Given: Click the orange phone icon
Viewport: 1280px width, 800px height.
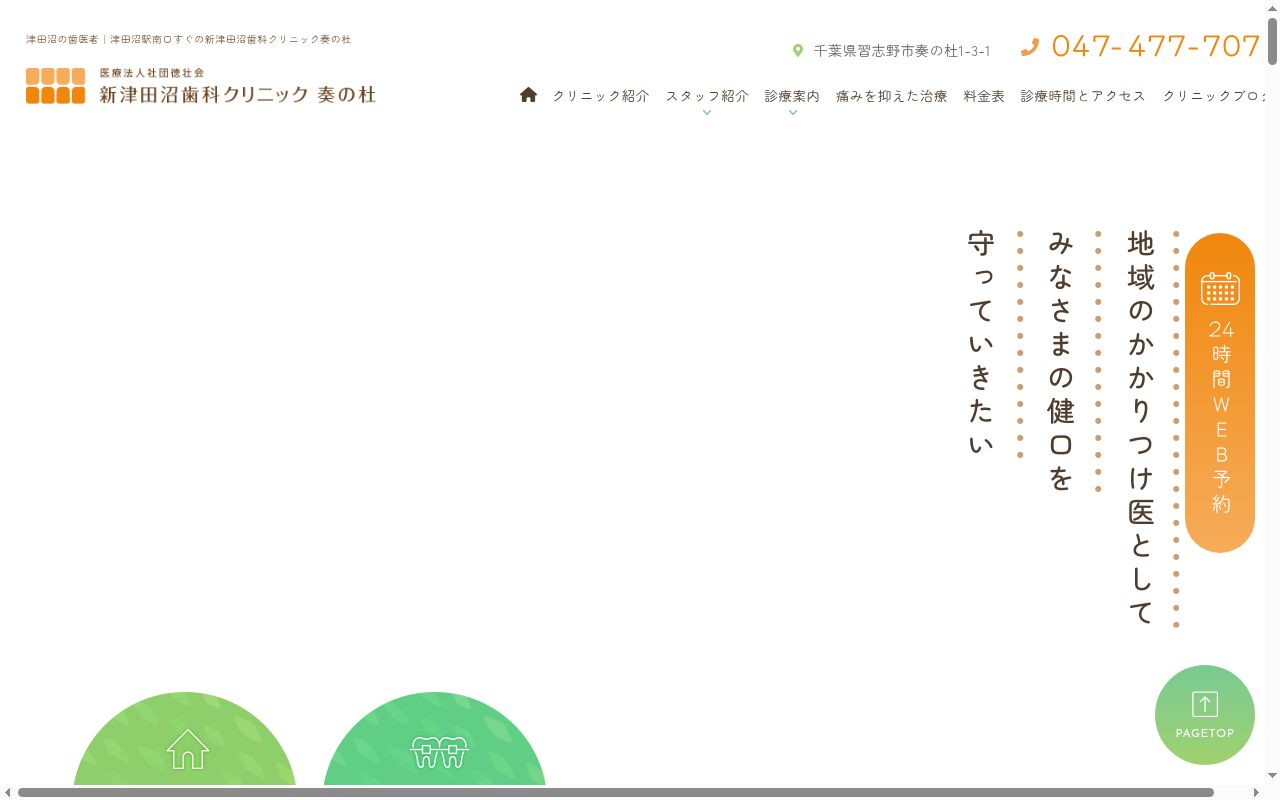Looking at the screenshot, I should 1030,47.
